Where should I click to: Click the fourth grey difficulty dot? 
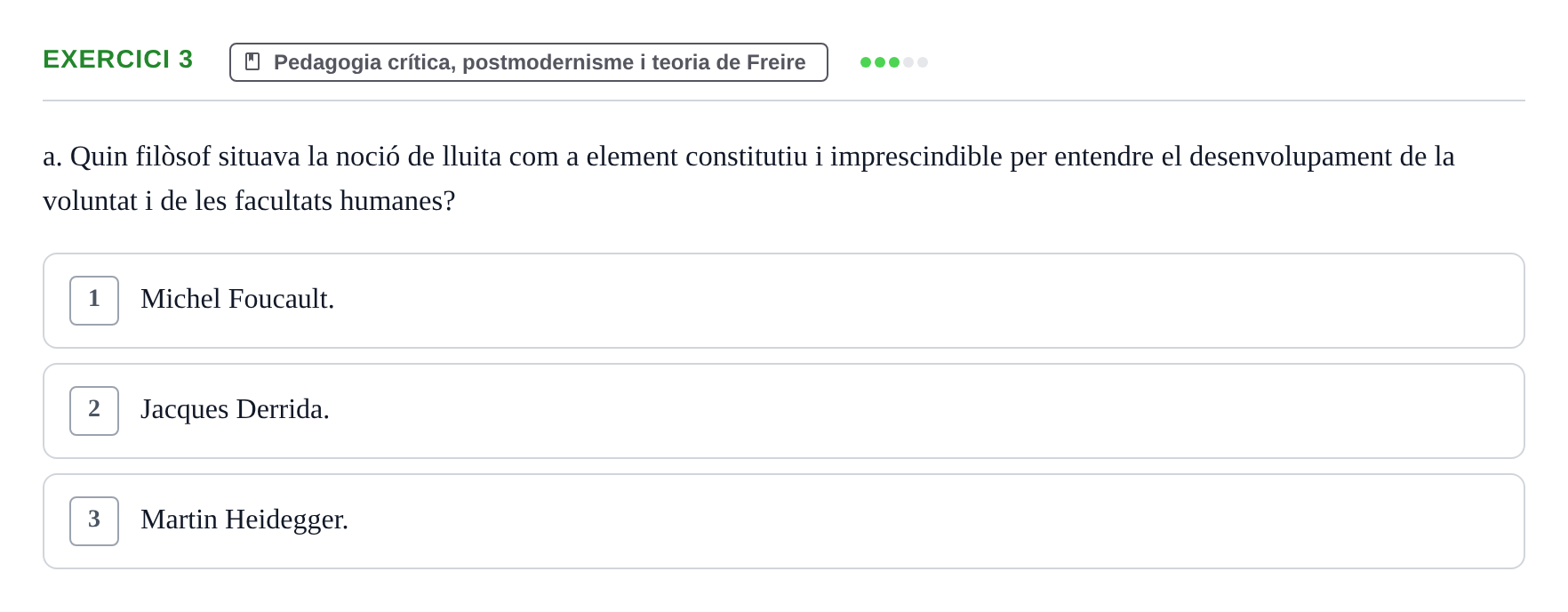pyautogui.click(x=908, y=62)
